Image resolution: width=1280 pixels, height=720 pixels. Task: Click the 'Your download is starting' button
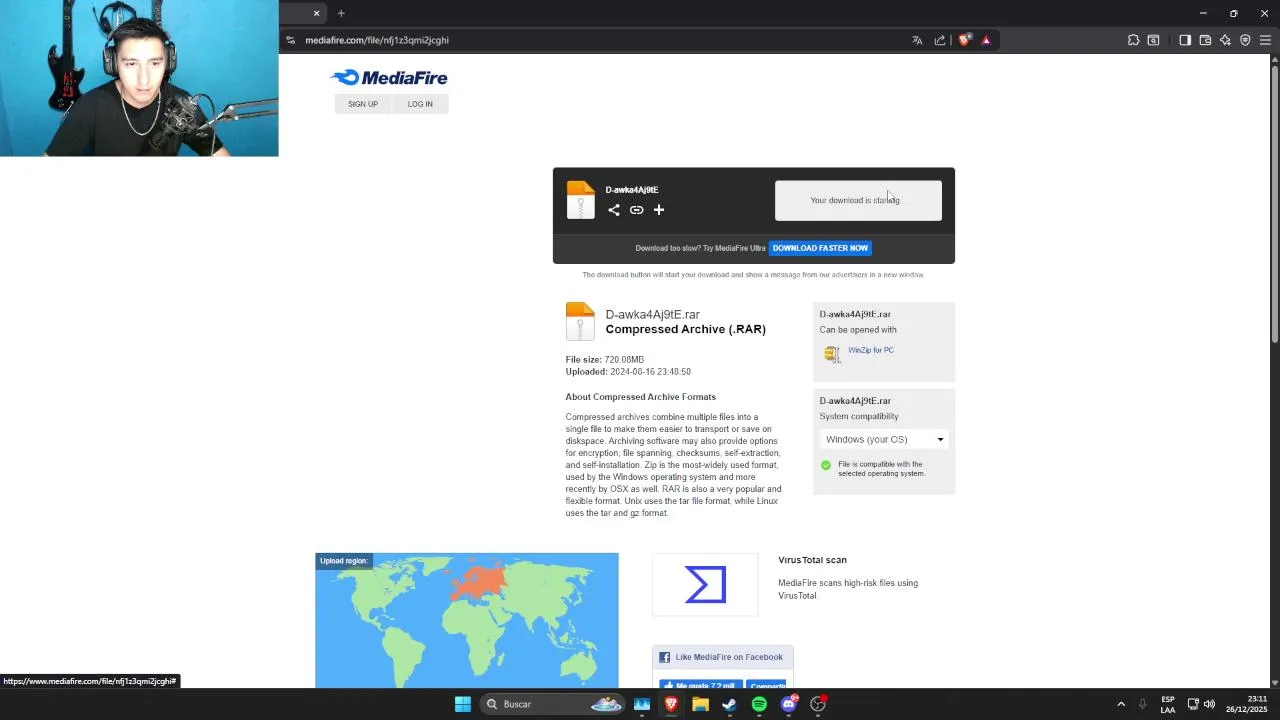[x=858, y=200]
